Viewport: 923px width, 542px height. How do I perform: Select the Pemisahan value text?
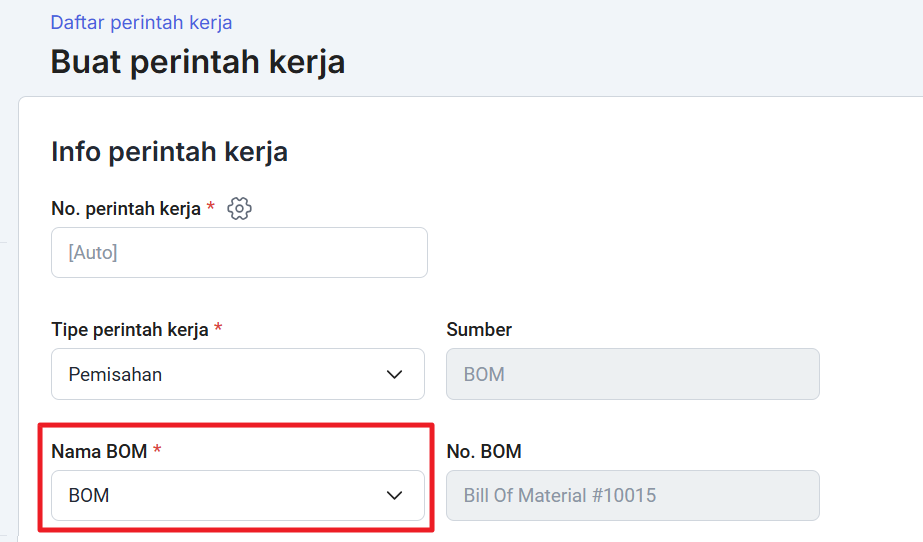click(115, 374)
